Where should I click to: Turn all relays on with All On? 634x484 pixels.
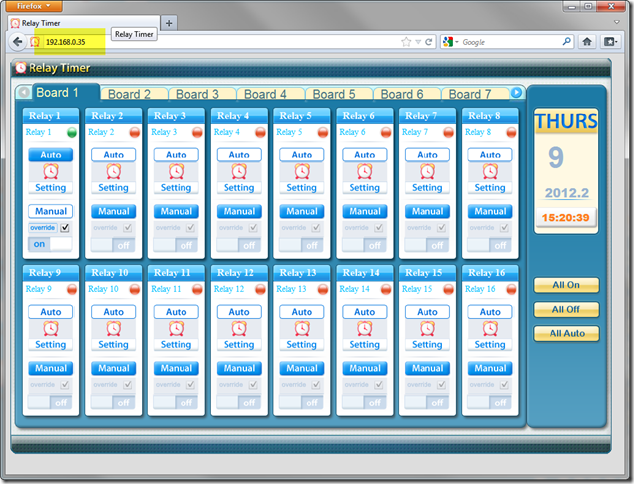(566, 285)
